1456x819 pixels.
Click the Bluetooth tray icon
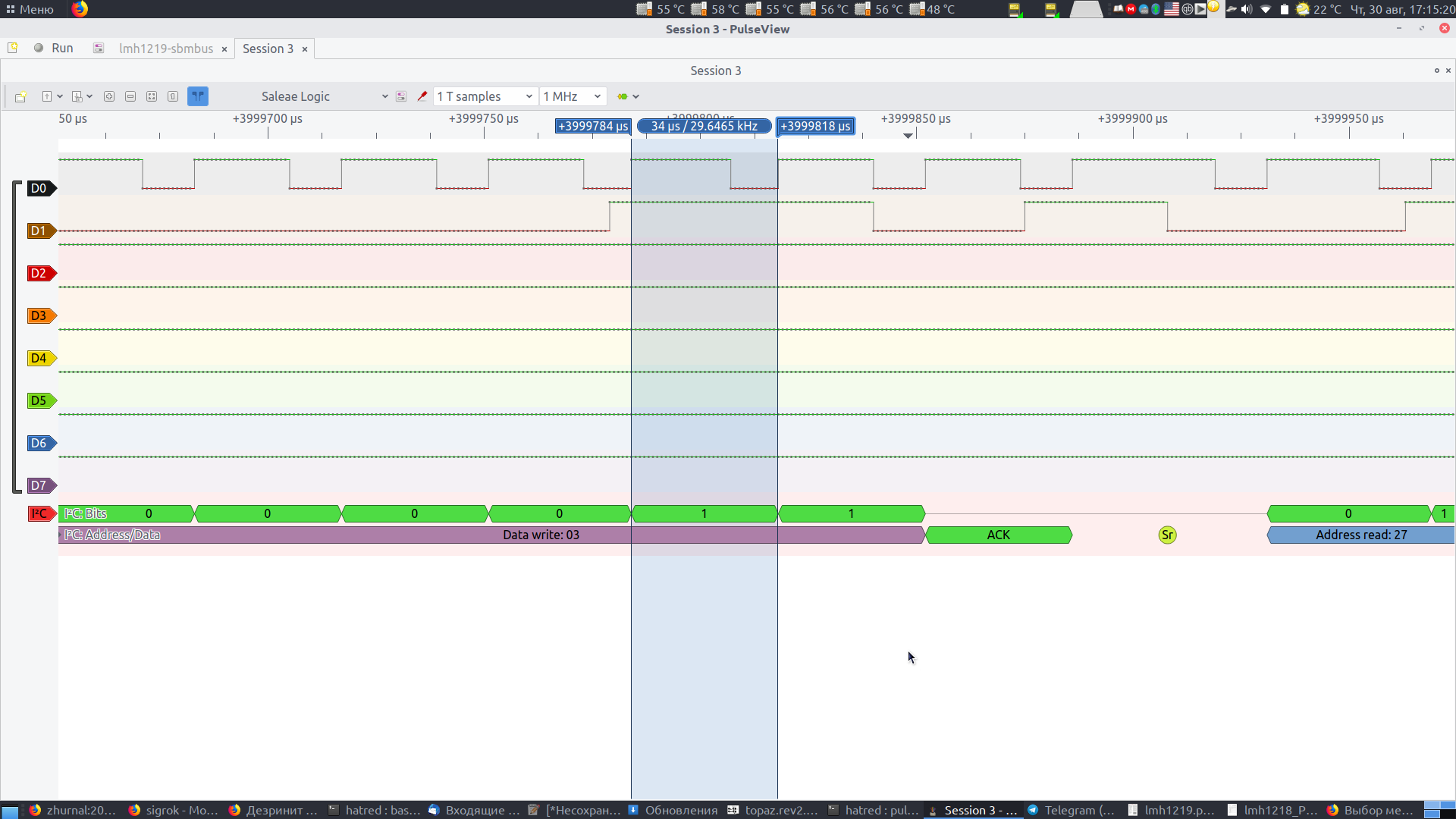(1156, 9)
